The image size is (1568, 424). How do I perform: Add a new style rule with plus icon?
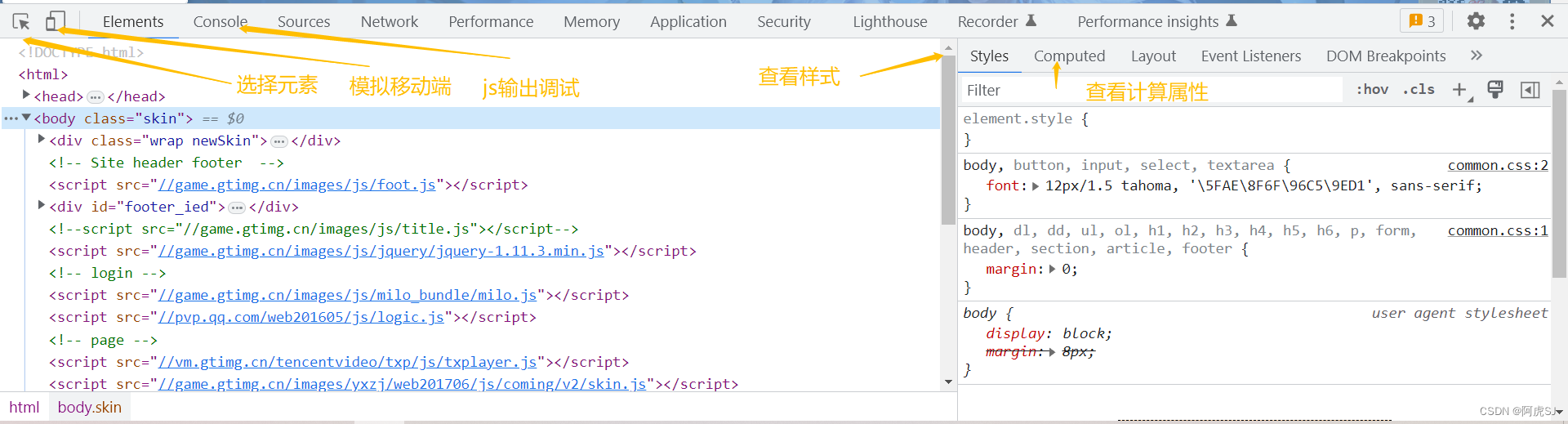1460,90
